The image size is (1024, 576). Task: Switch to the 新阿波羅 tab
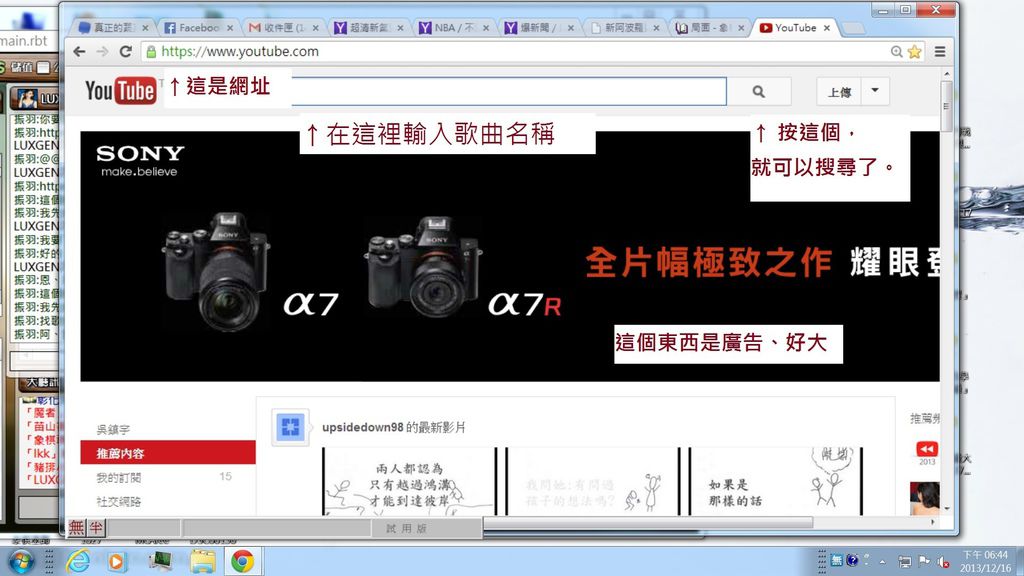click(x=623, y=27)
